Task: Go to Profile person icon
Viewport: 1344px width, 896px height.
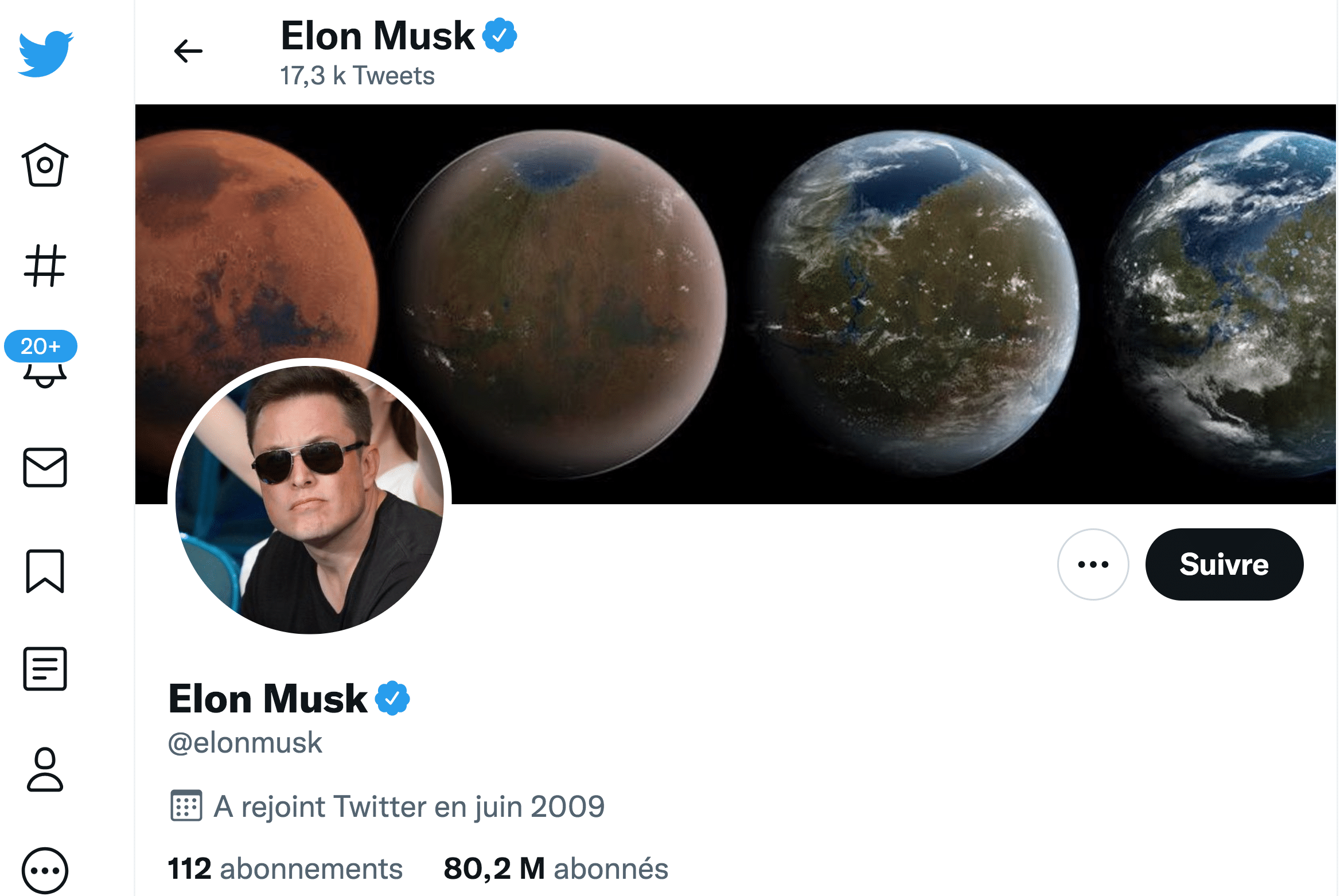Action: pos(45,770)
